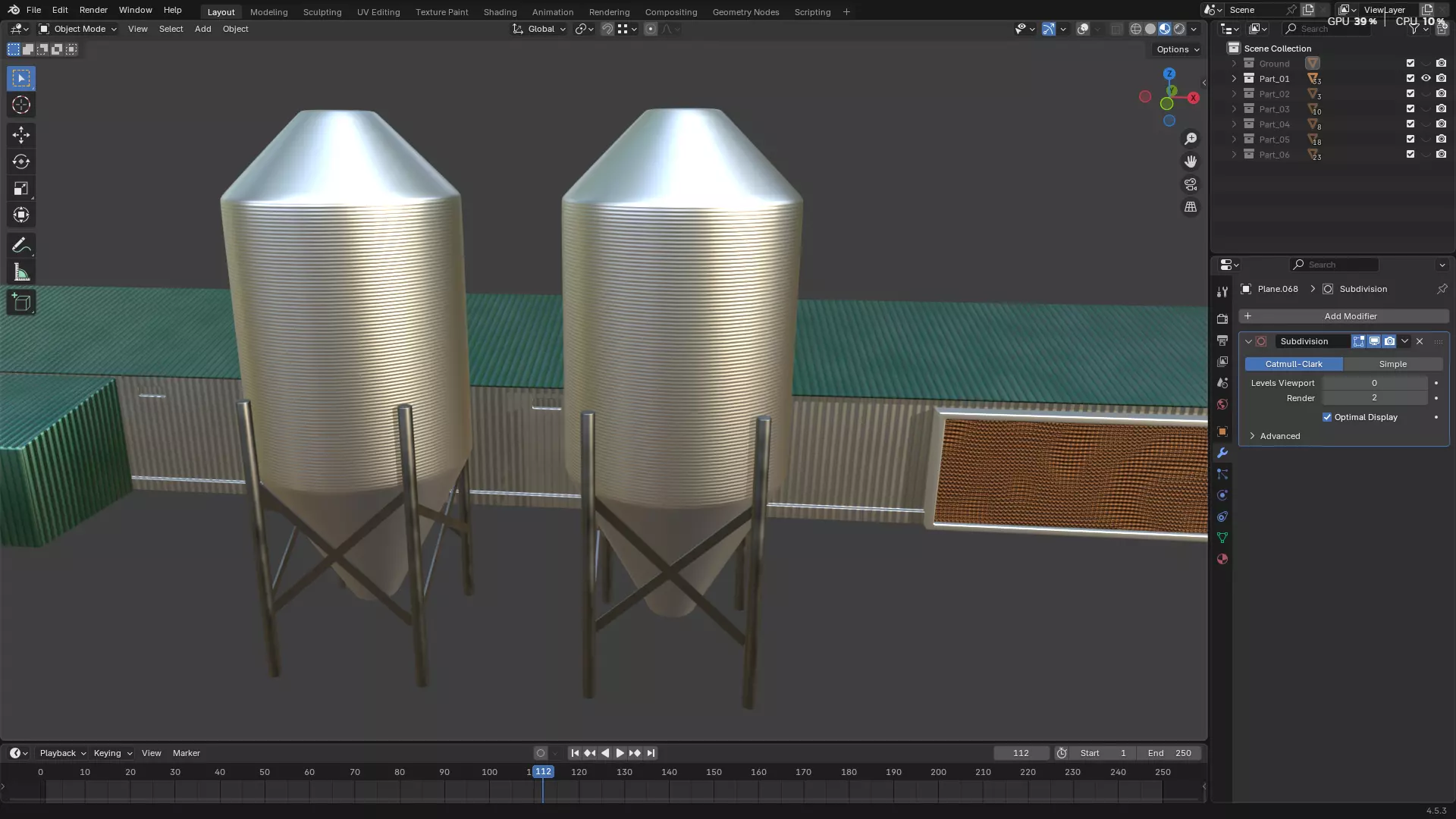Expand the Part_05 collection

click(x=1234, y=139)
